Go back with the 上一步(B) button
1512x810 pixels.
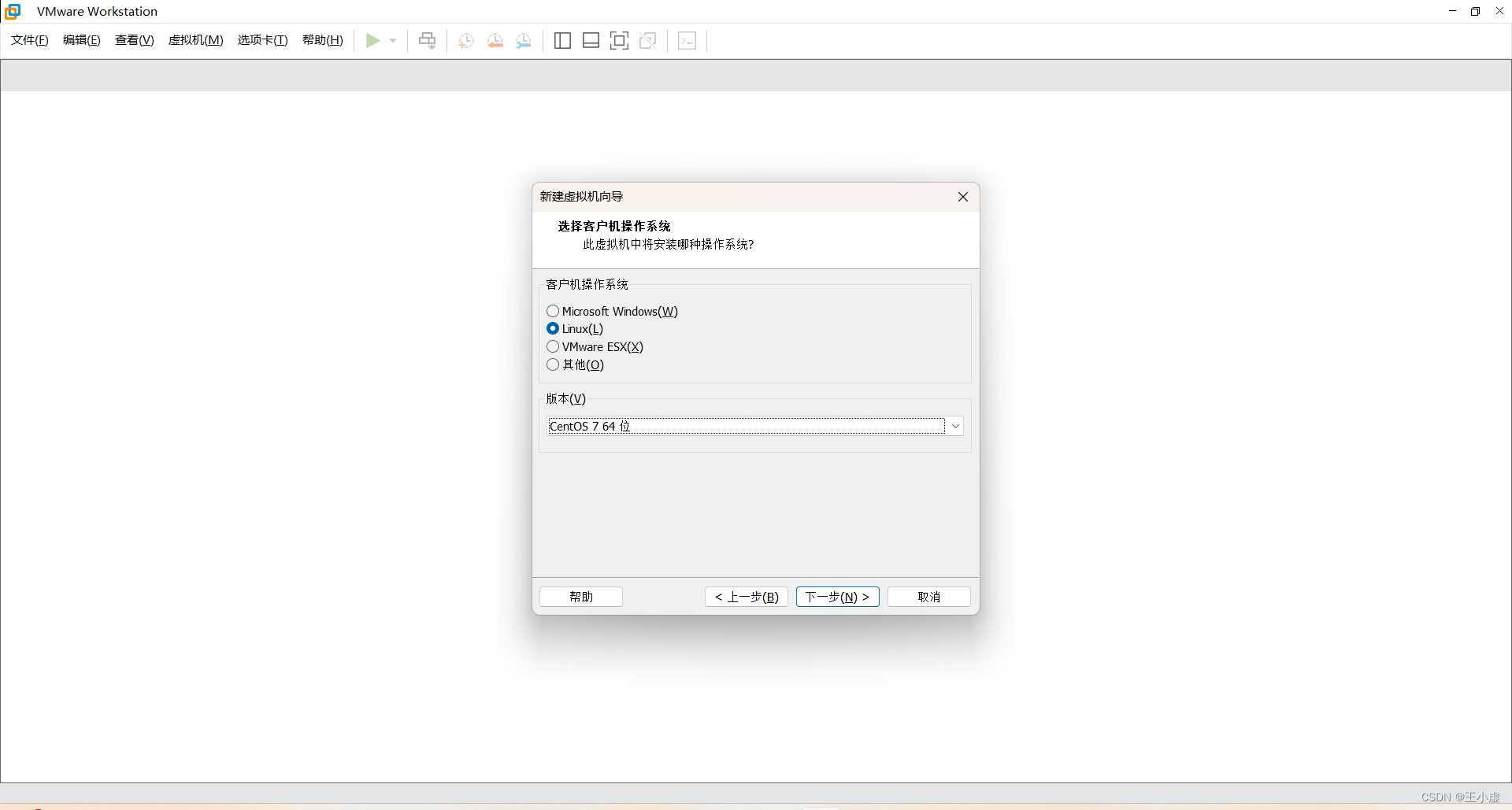tap(747, 597)
